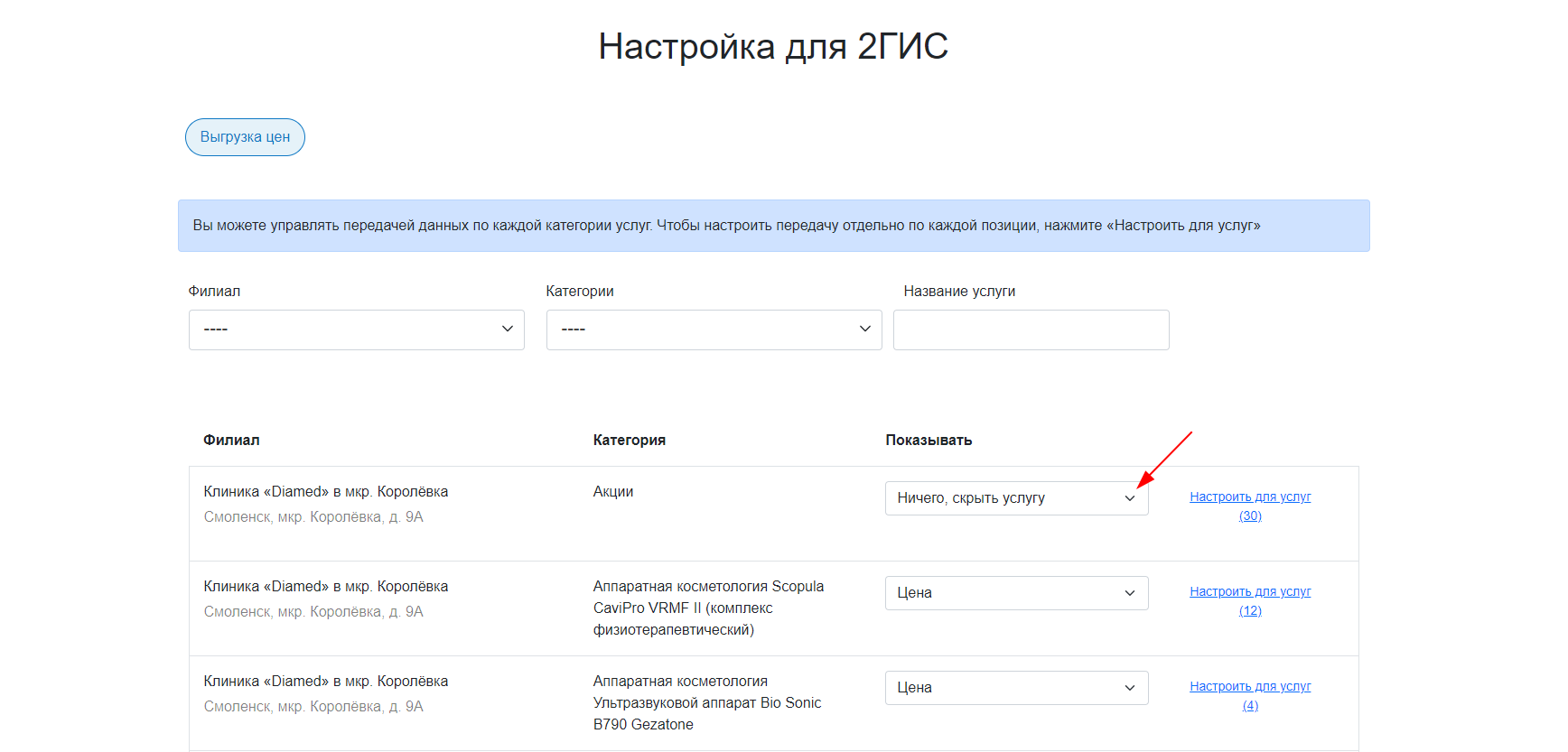Click the Настройка для 2ГИС page heading
The height and width of the screenshot is (752, 1568).
coord(773,46)
